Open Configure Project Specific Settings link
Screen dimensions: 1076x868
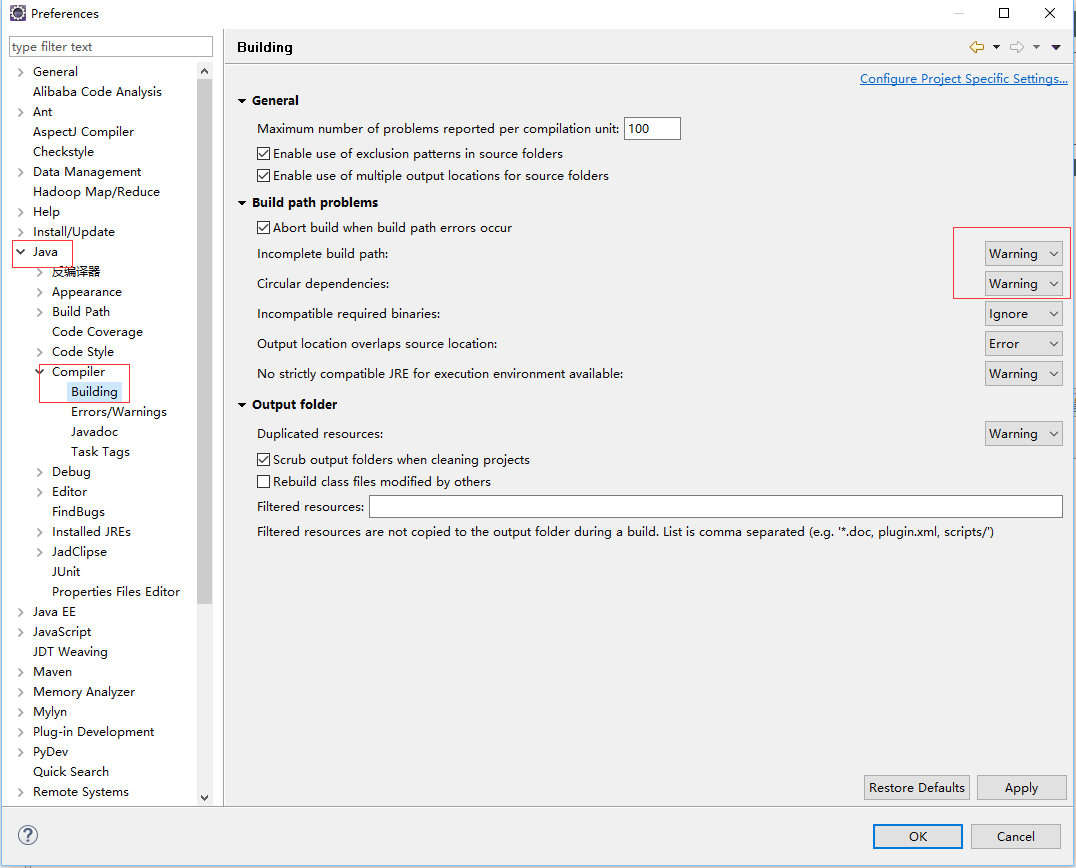coord(963,78)
